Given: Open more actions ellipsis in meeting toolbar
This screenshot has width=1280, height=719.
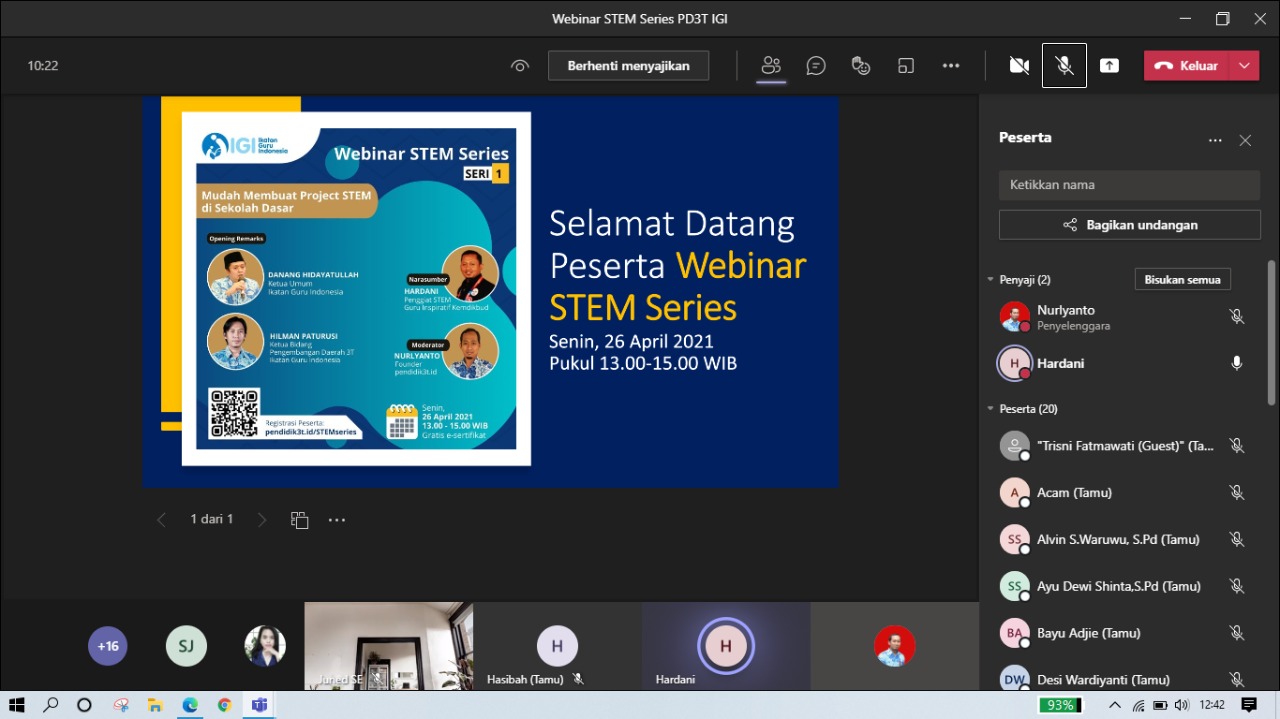Looking at the screenshot, I should [x=951, y=66].
